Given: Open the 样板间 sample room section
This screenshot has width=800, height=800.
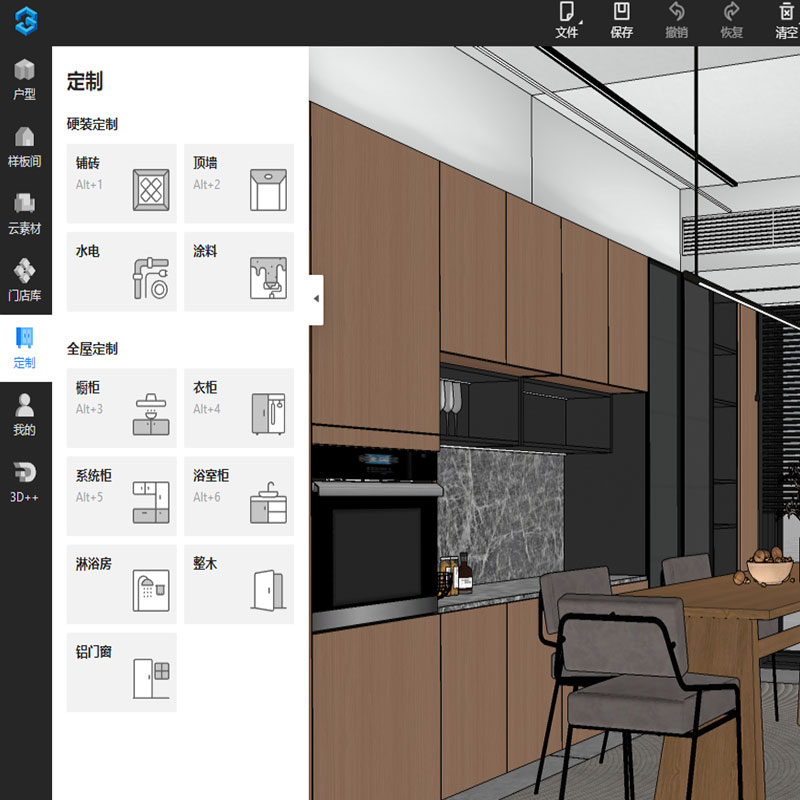Looking at the screenshot, I should [24, 146].
